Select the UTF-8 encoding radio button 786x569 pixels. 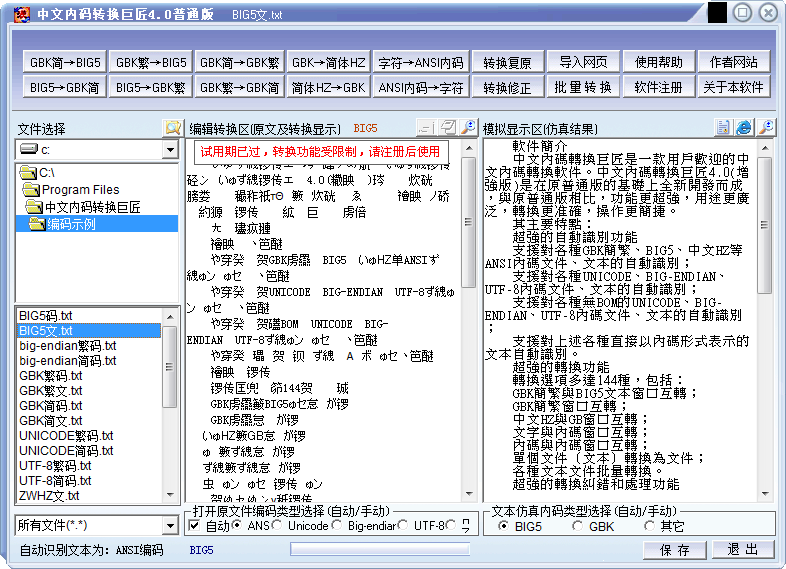click(x=403, y=525)
